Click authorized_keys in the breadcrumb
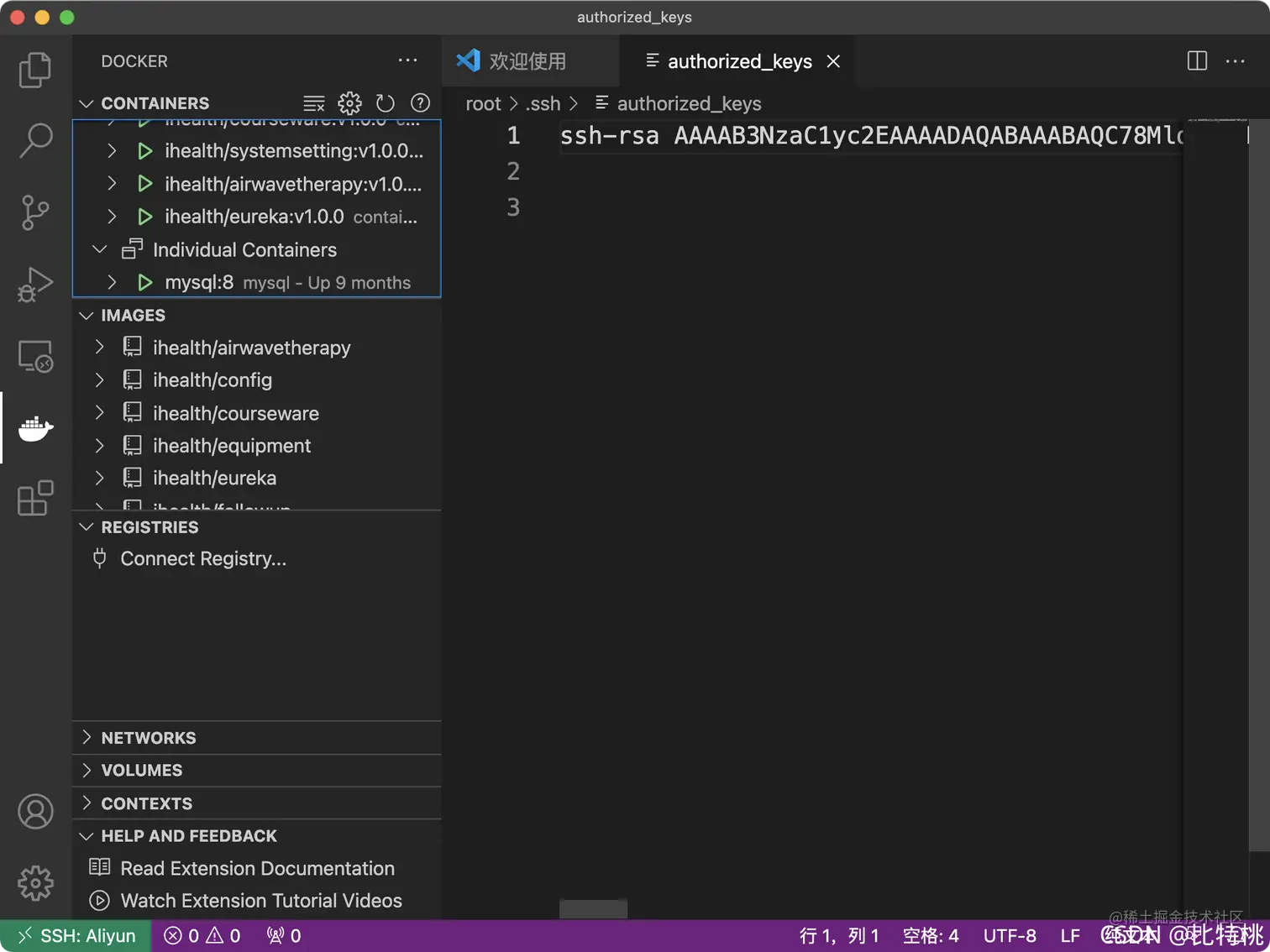The image size is (1270, 952). (689, 103)
